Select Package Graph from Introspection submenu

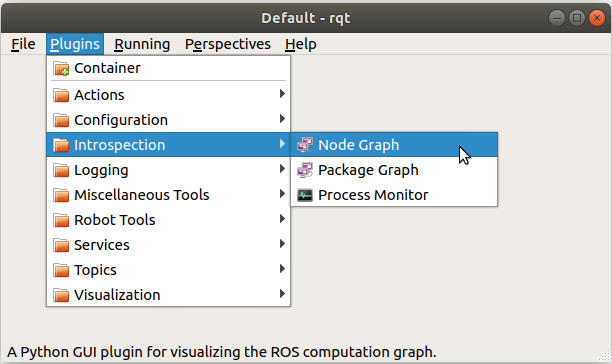coord(394,170)
